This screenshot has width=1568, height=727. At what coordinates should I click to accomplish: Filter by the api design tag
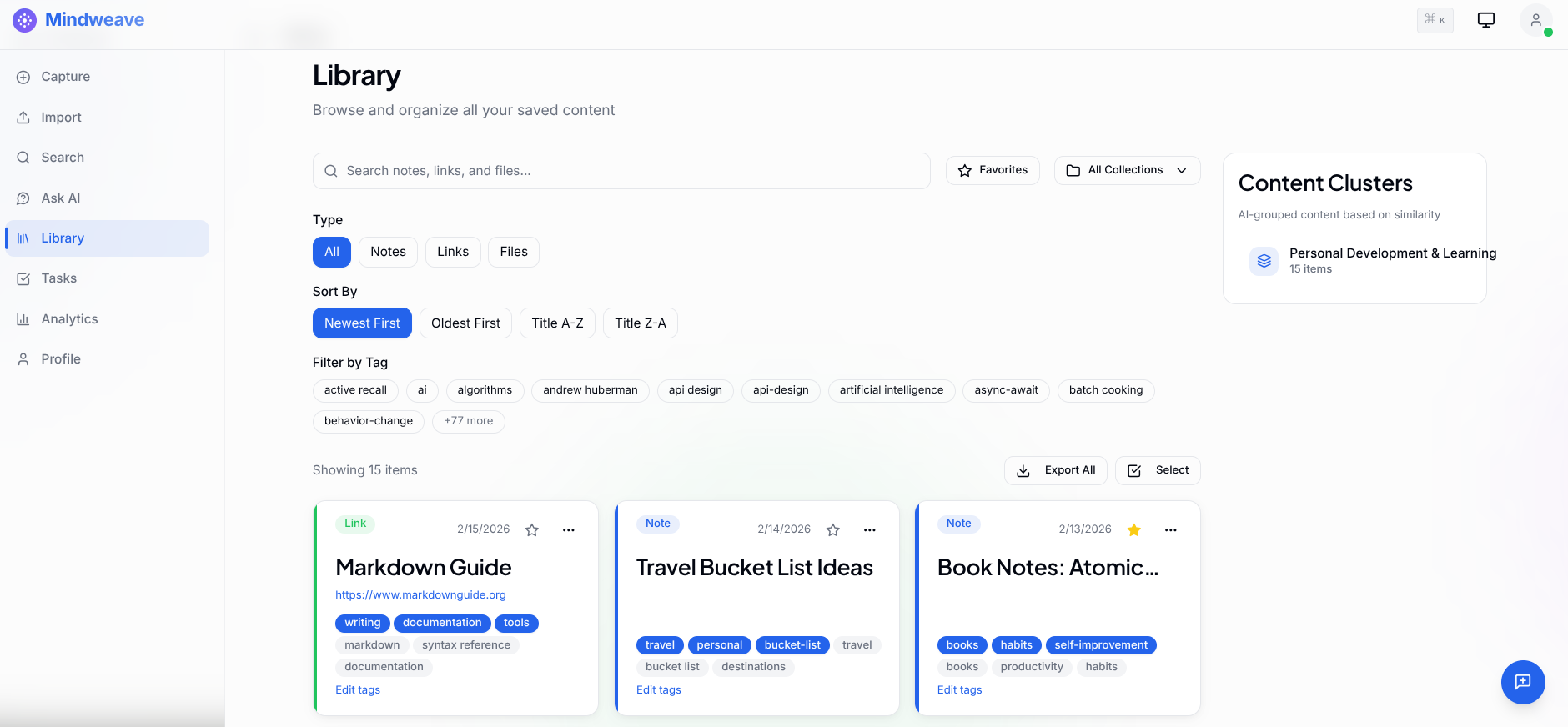[696, 390]
